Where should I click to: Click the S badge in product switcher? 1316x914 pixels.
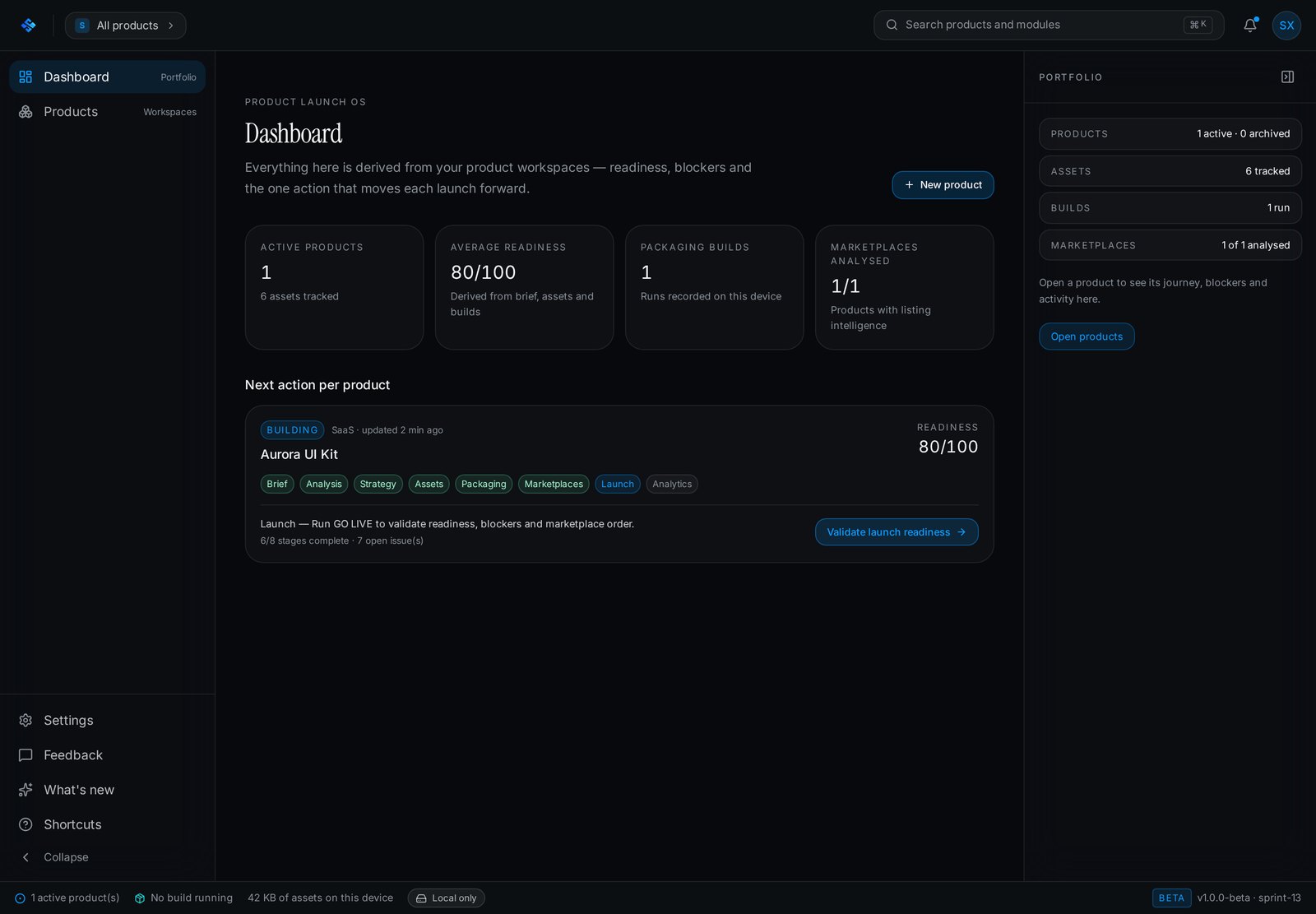click(x=82, y=26)
